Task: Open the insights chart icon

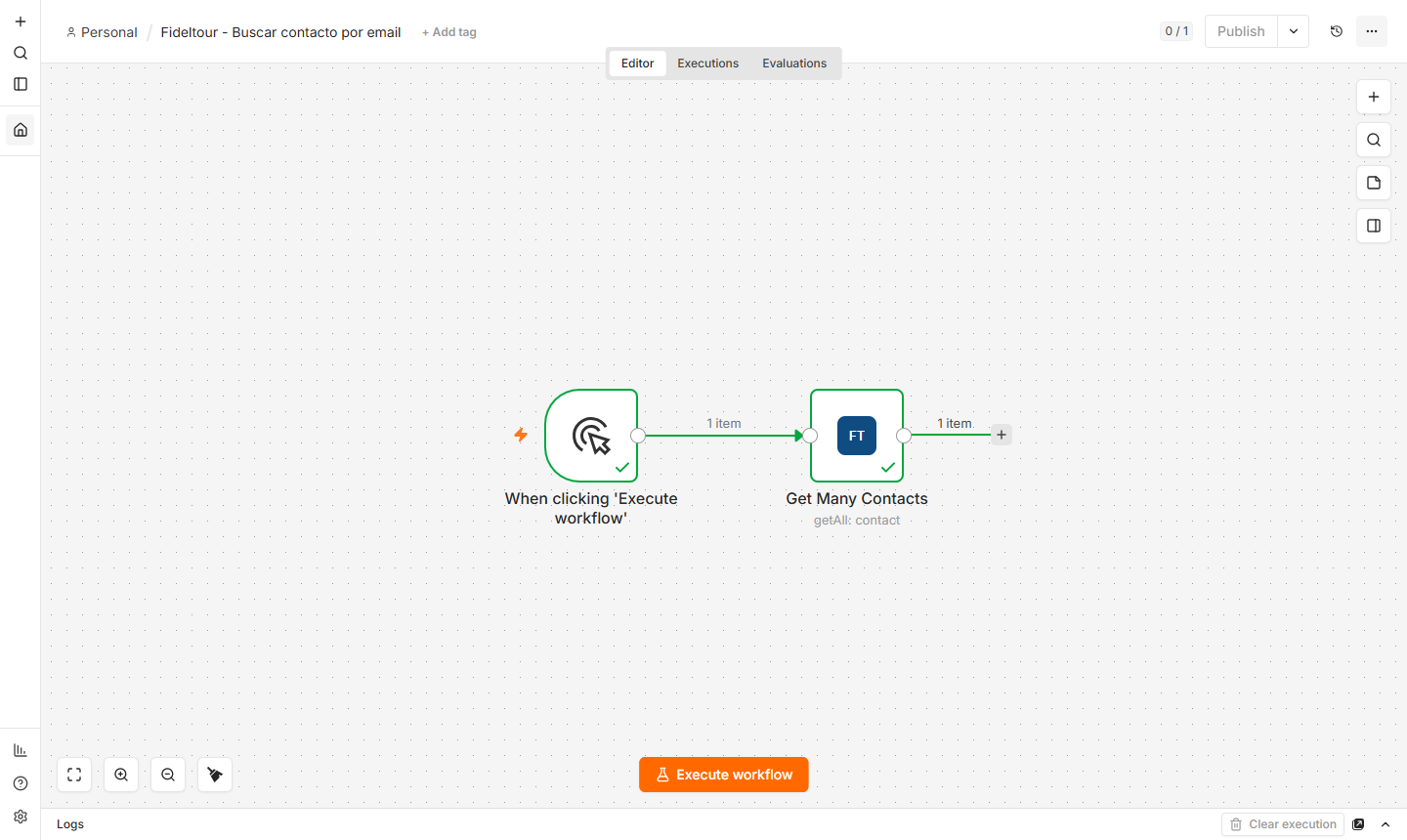Action: point(21,750)
